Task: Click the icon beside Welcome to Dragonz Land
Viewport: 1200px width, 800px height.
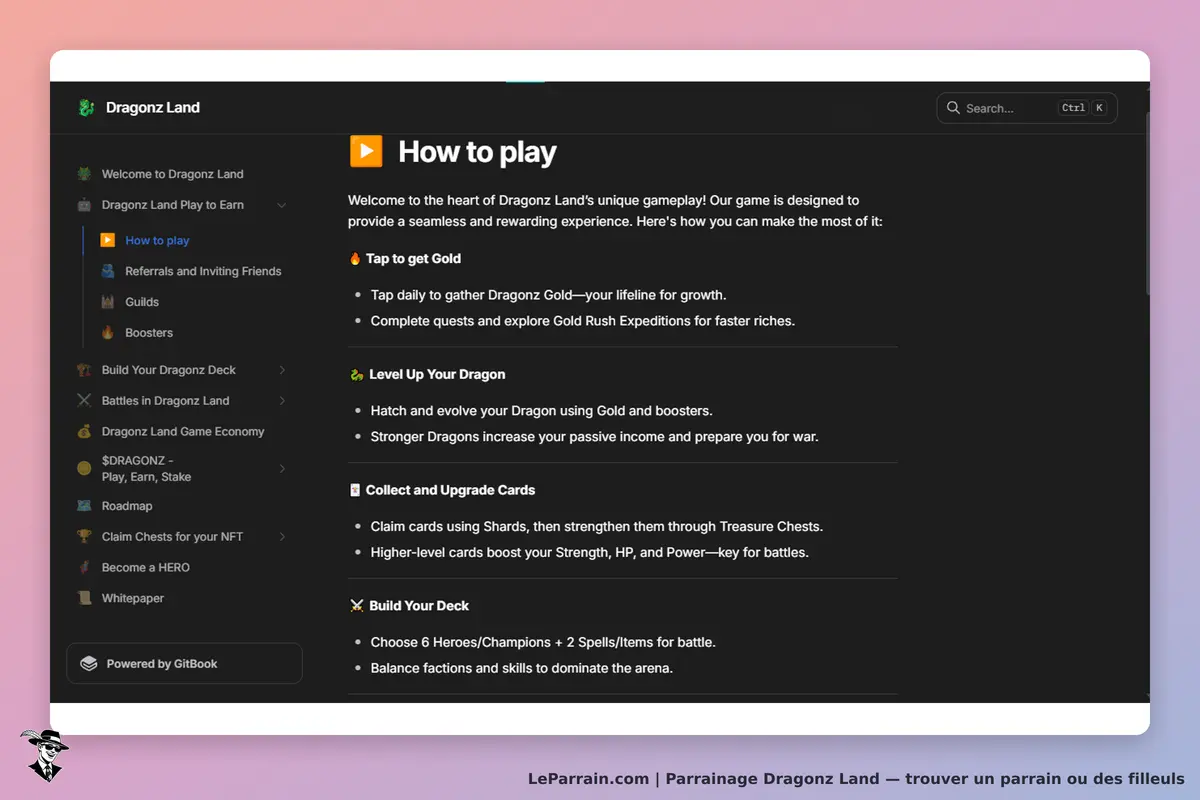Action: [x=84, y=174]
